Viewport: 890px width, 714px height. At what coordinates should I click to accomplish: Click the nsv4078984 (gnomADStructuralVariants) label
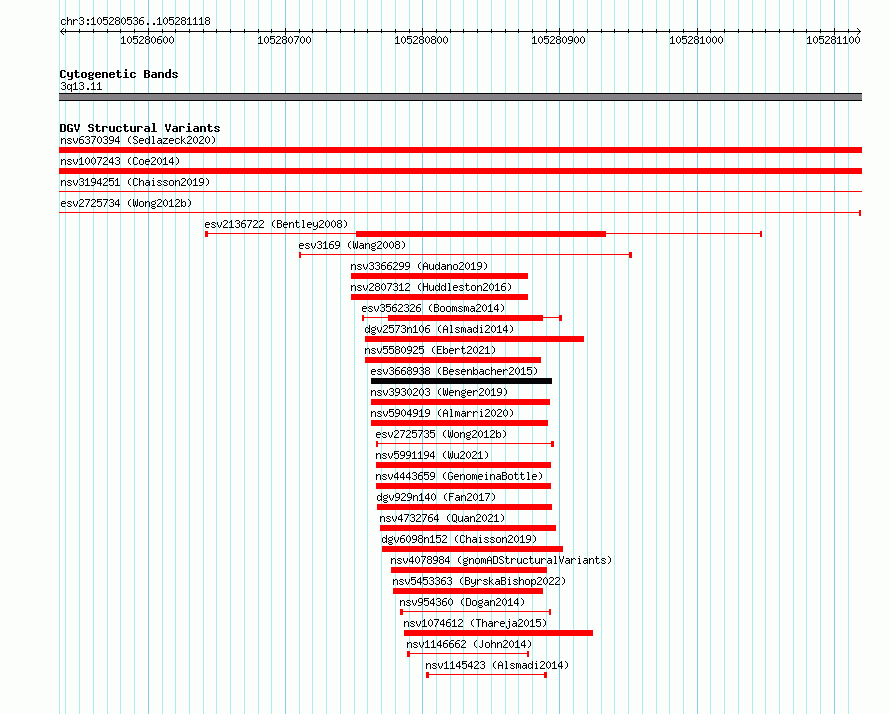click(501, 560)
